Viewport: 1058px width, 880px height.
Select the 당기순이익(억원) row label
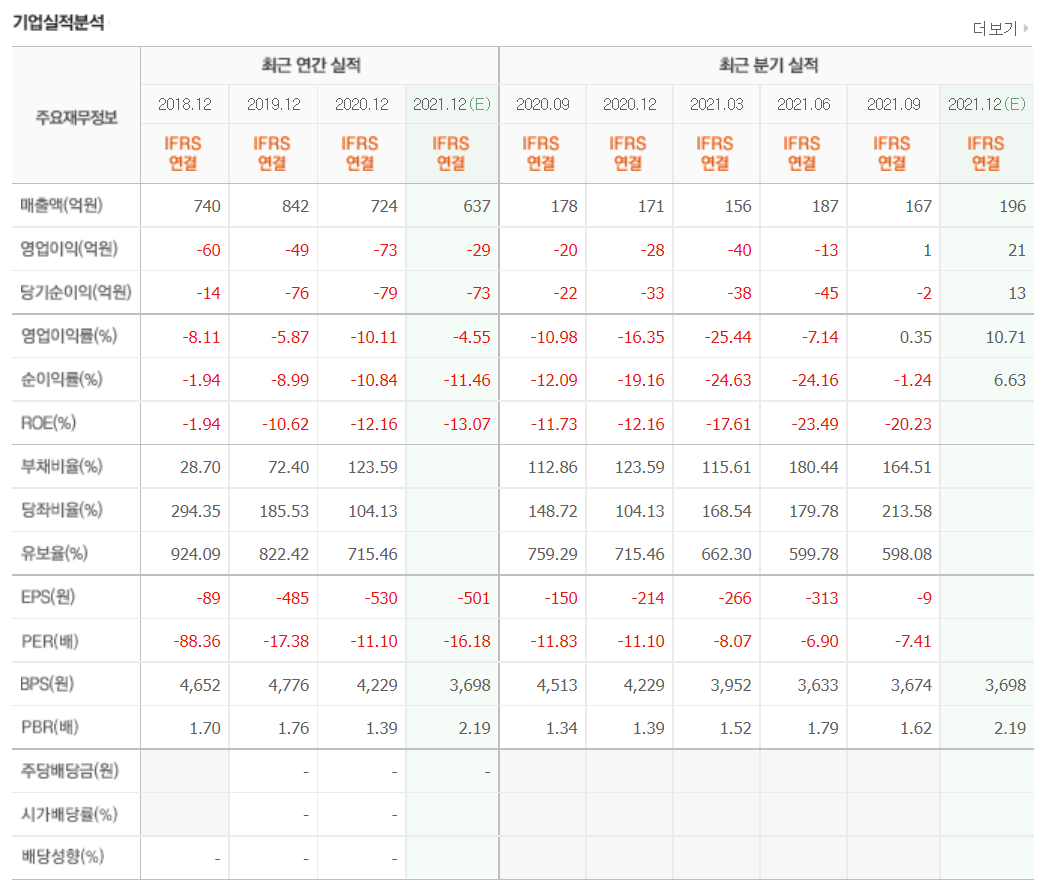[x=76, y=292]
